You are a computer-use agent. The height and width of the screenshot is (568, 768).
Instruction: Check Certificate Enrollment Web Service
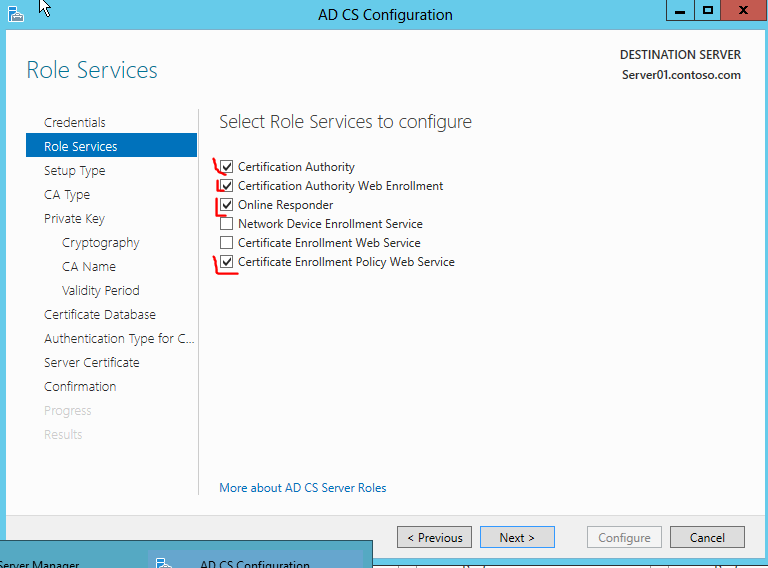coord(227,243)
